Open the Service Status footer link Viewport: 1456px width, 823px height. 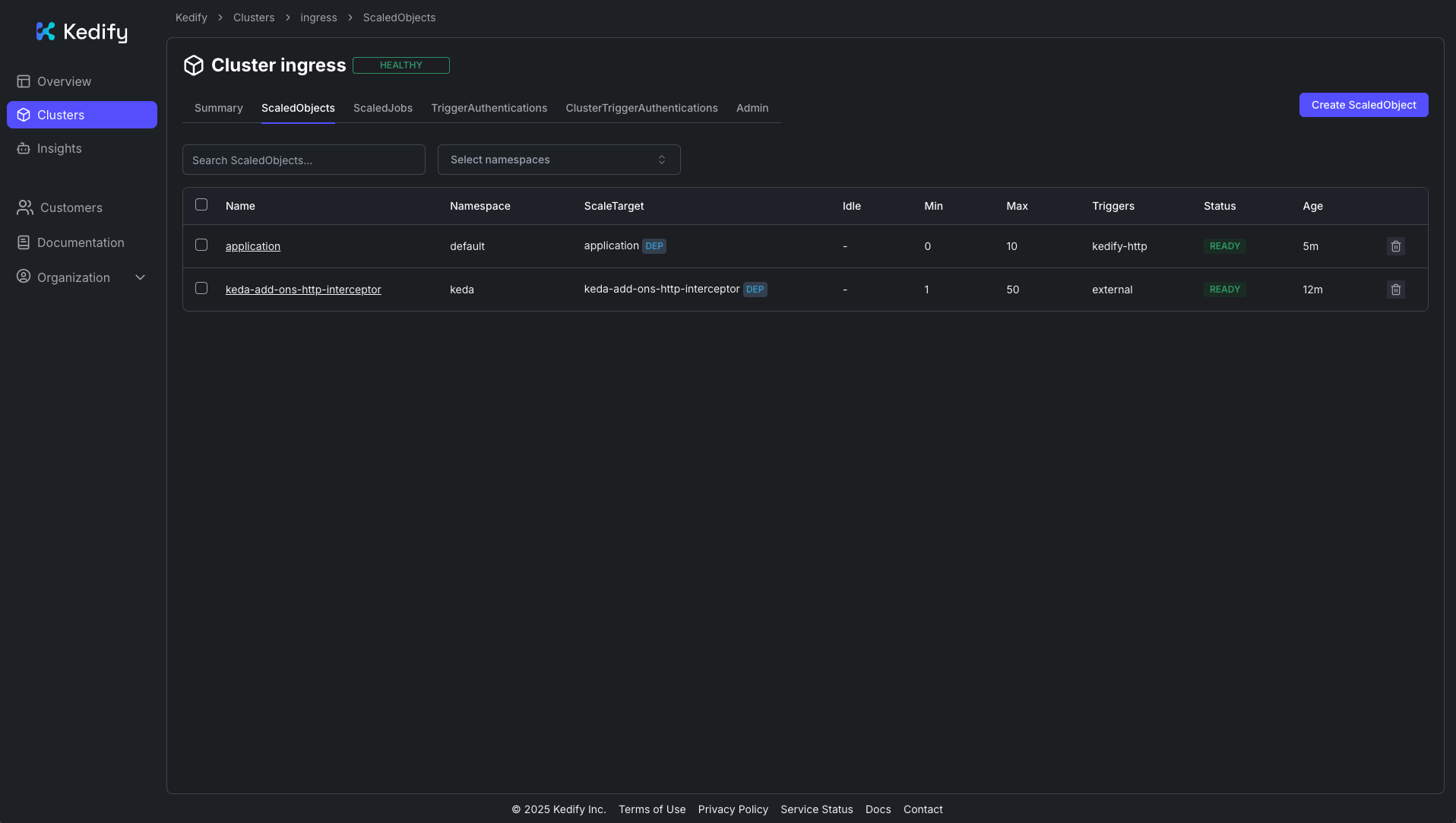pyautogui.click(x=816, y=809)
